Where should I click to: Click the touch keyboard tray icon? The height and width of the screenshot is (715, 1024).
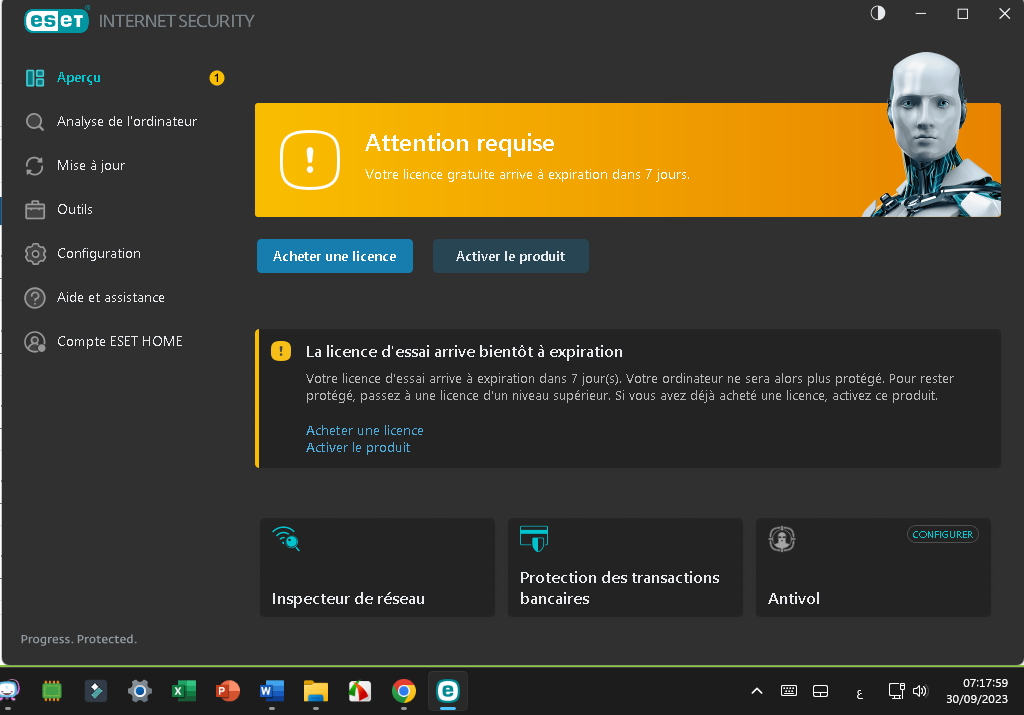pyautogui.click(x=789, y=691)
